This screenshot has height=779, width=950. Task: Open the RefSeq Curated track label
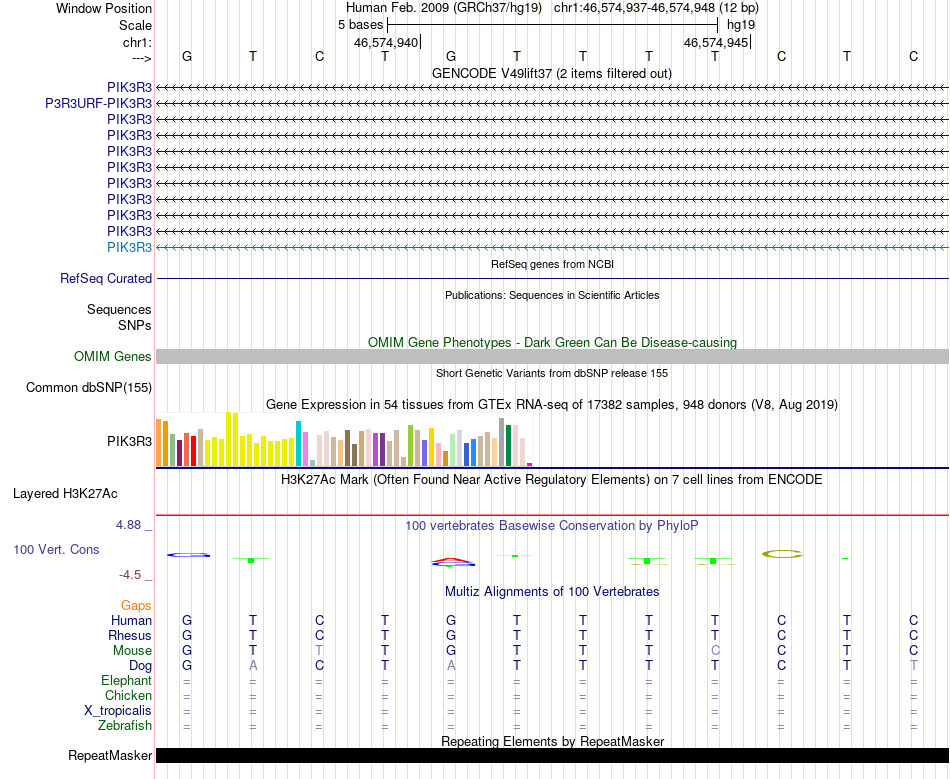tap(106, 279)
